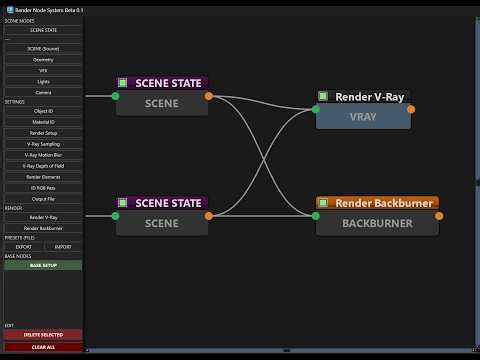Add a Material ID settings node
Viewport: 480px width, 360px height.
click(x=43, y=122)
